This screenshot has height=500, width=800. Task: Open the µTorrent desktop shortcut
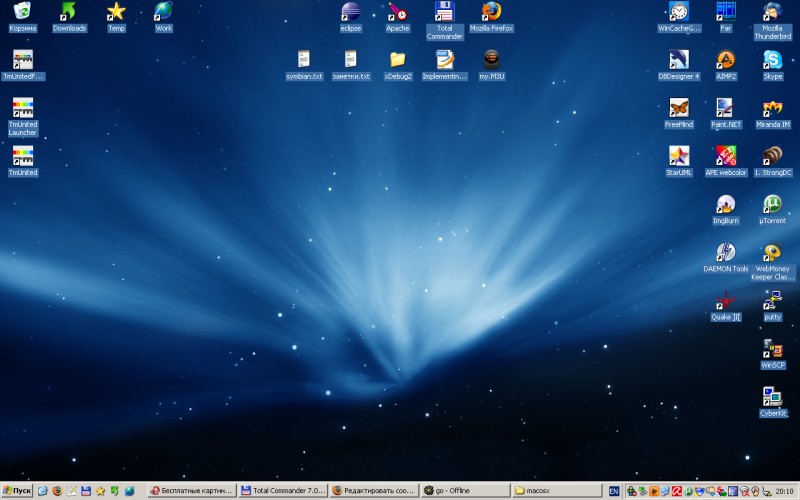(x=772, y=204)
